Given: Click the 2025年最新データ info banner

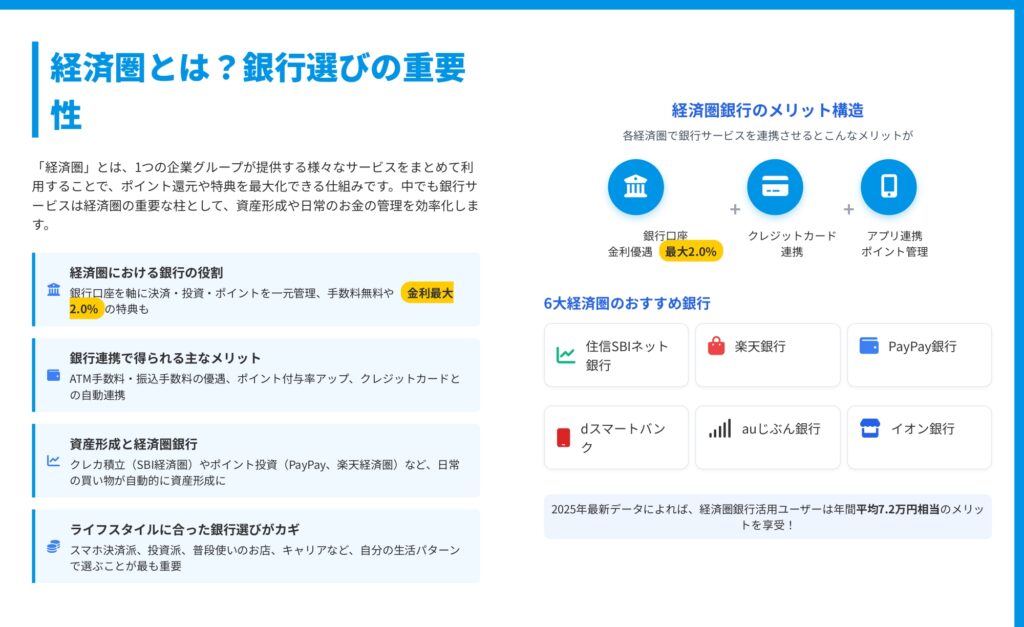Looking at the screenshot, I should point(767,516).
